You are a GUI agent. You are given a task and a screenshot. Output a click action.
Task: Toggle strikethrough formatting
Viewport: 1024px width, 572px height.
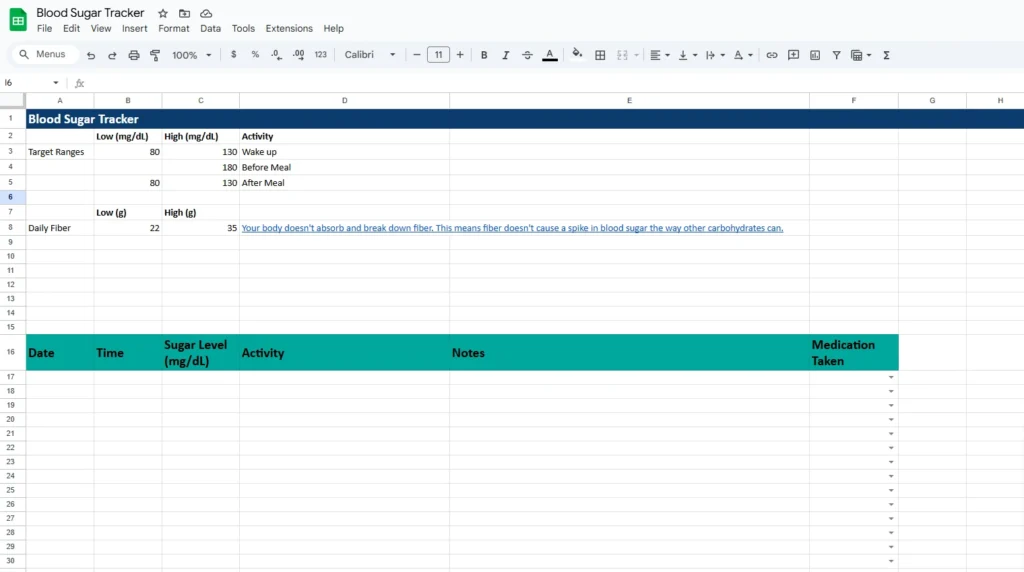point(527,55)
